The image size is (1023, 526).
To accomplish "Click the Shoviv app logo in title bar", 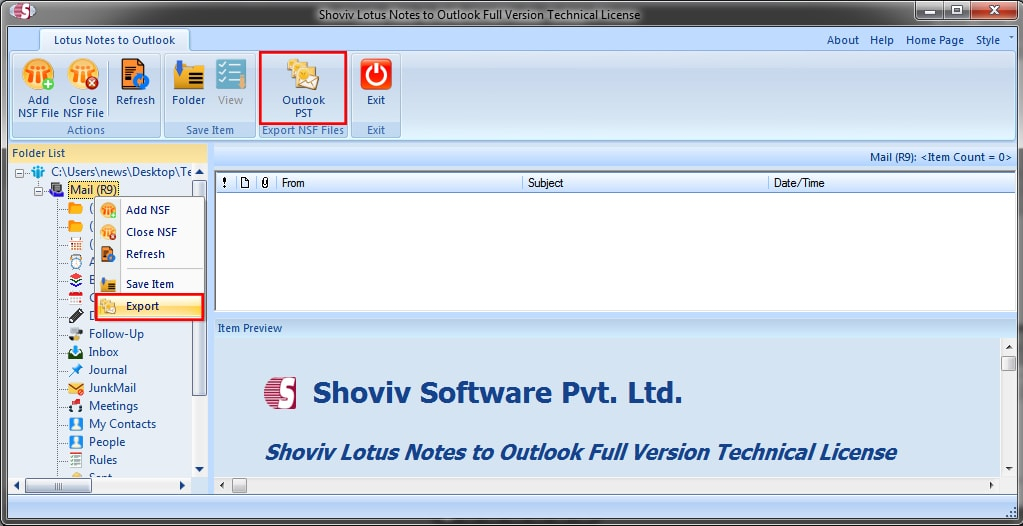I will click(22, 11).
